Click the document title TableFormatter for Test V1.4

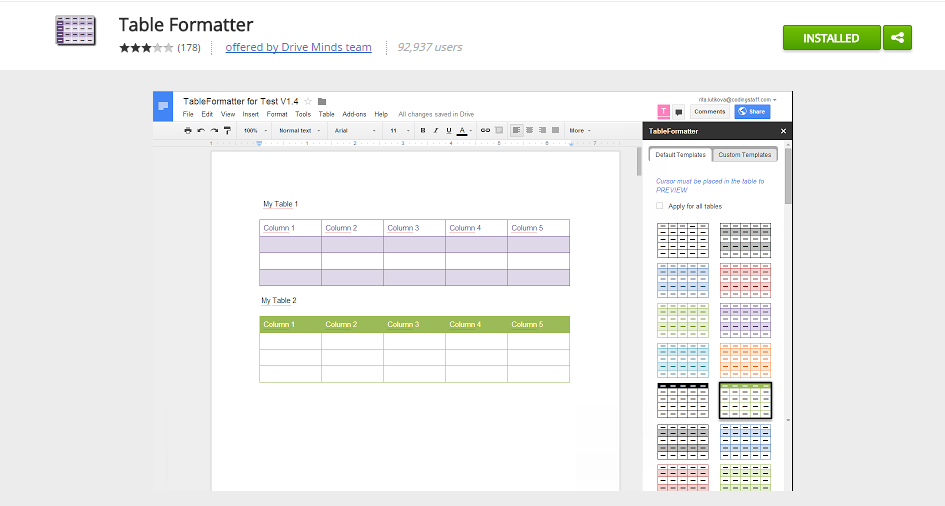[240, 101]
